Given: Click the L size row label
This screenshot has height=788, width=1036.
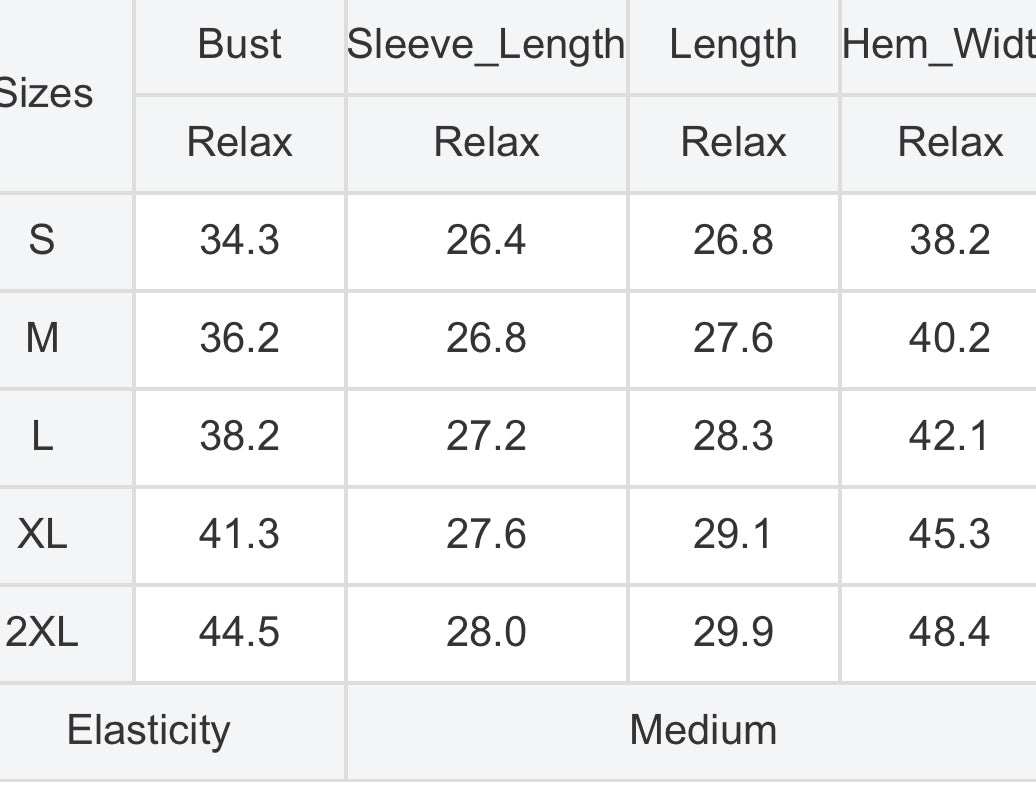Looking at the screenshot, I should pyautogui.click(x=42, y=436).
